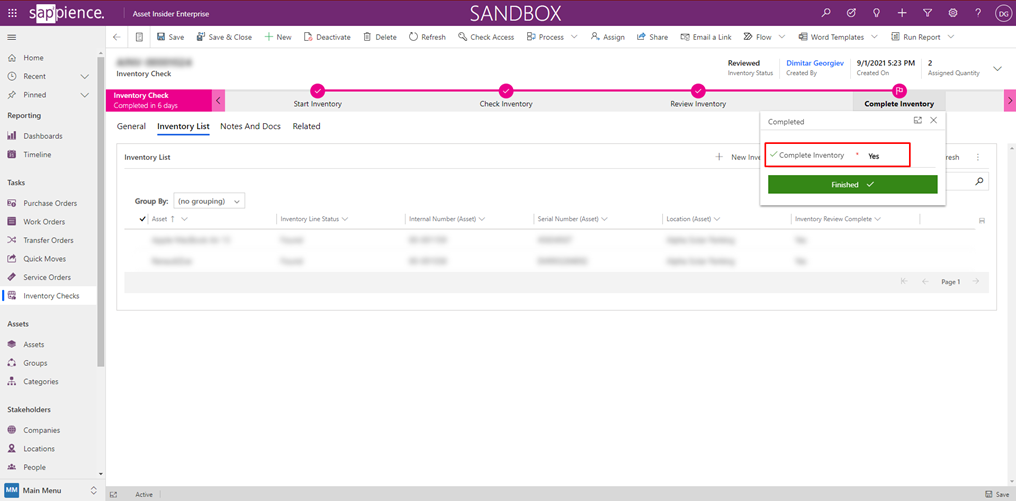
Task: Click the lightbulb assistant icon
Action: [x=876, y=13]
